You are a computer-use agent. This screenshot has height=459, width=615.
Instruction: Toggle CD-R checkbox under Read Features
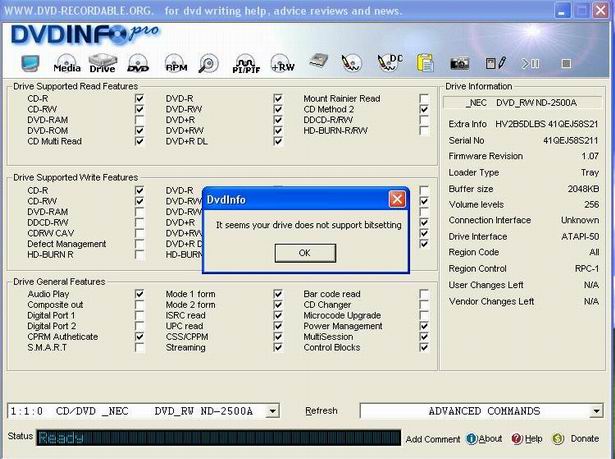[x=139, y=98]
